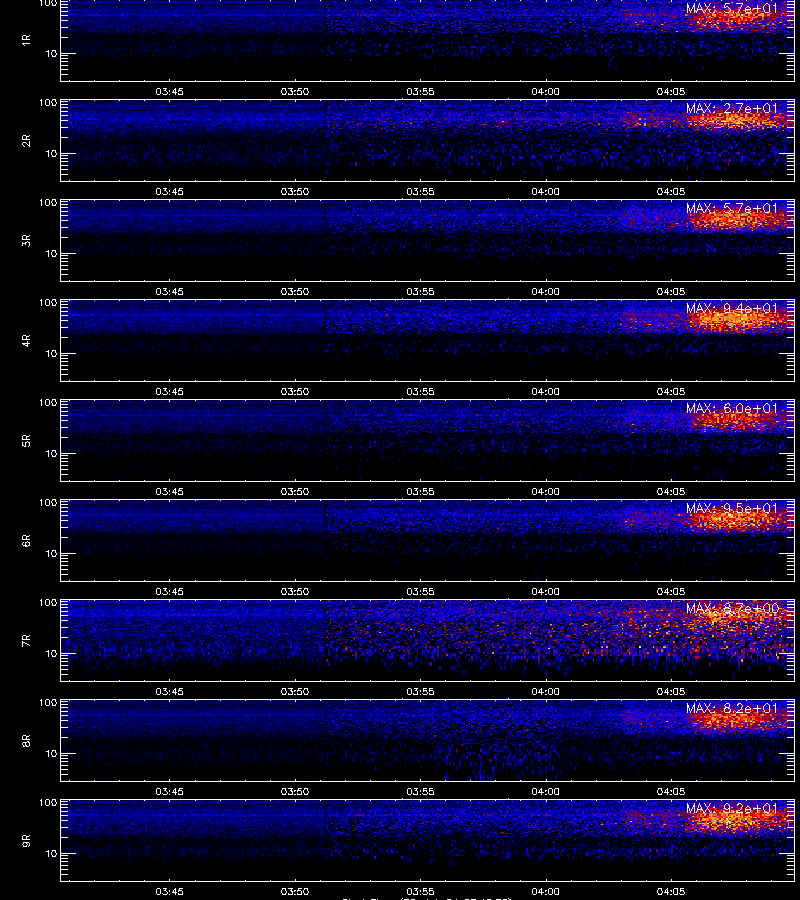This screenshot has height=900, width=800.
Task: Click inside the 7R spectrogram plot area
Action: pos(428,641)
